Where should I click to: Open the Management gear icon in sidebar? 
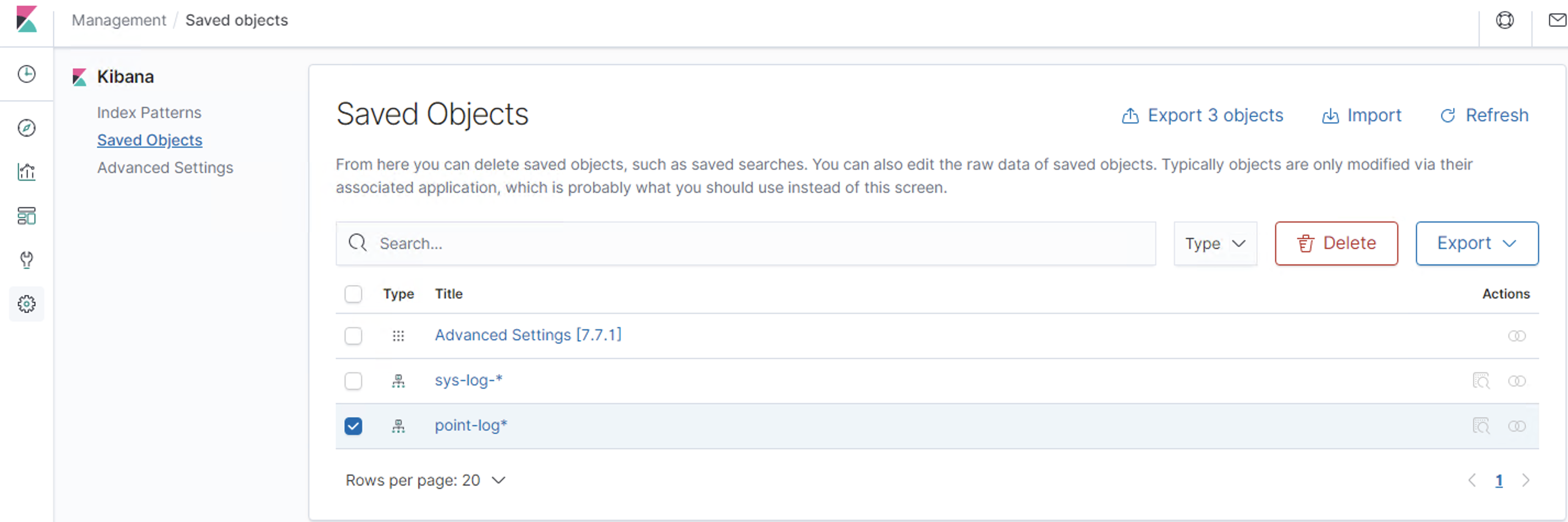26,303
